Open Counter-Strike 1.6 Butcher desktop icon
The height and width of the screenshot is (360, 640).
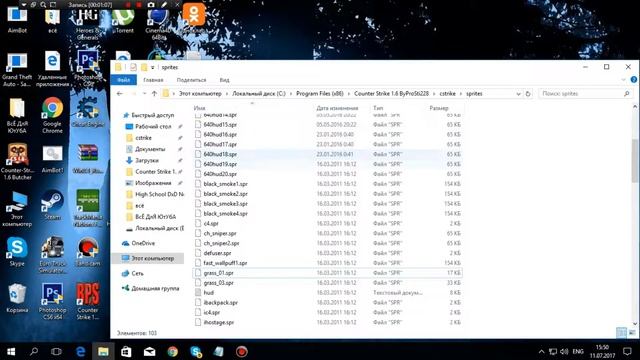tap(17, 162)
